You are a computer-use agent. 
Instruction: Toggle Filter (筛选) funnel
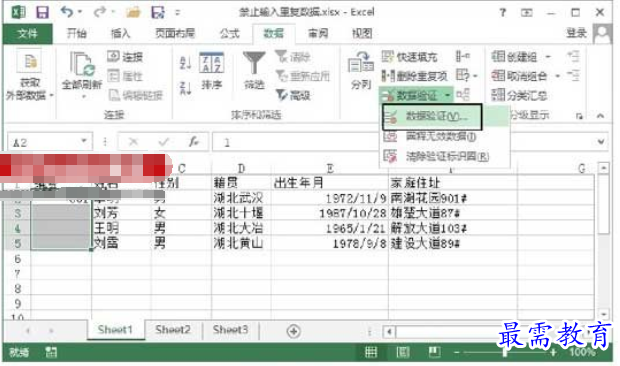pos(254,71)
